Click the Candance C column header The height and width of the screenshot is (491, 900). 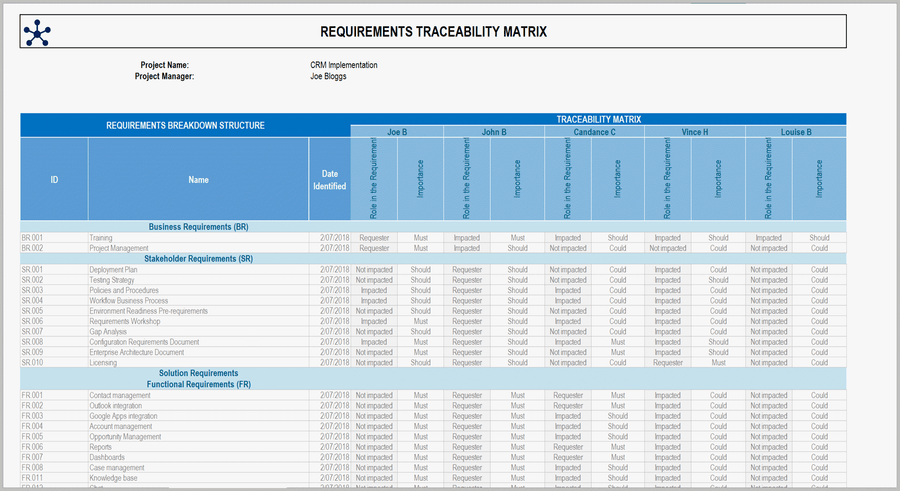(594, 131)
